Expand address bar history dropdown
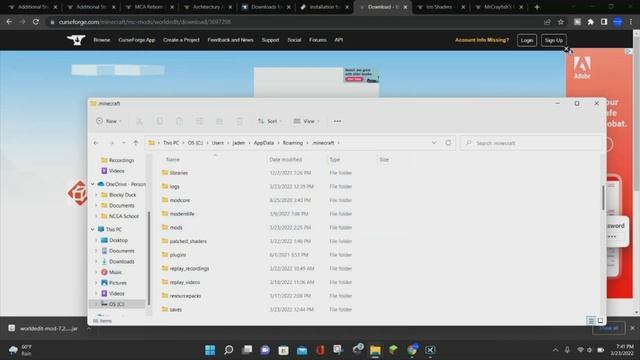The image size is (640, 360). (x=434, y=143)
